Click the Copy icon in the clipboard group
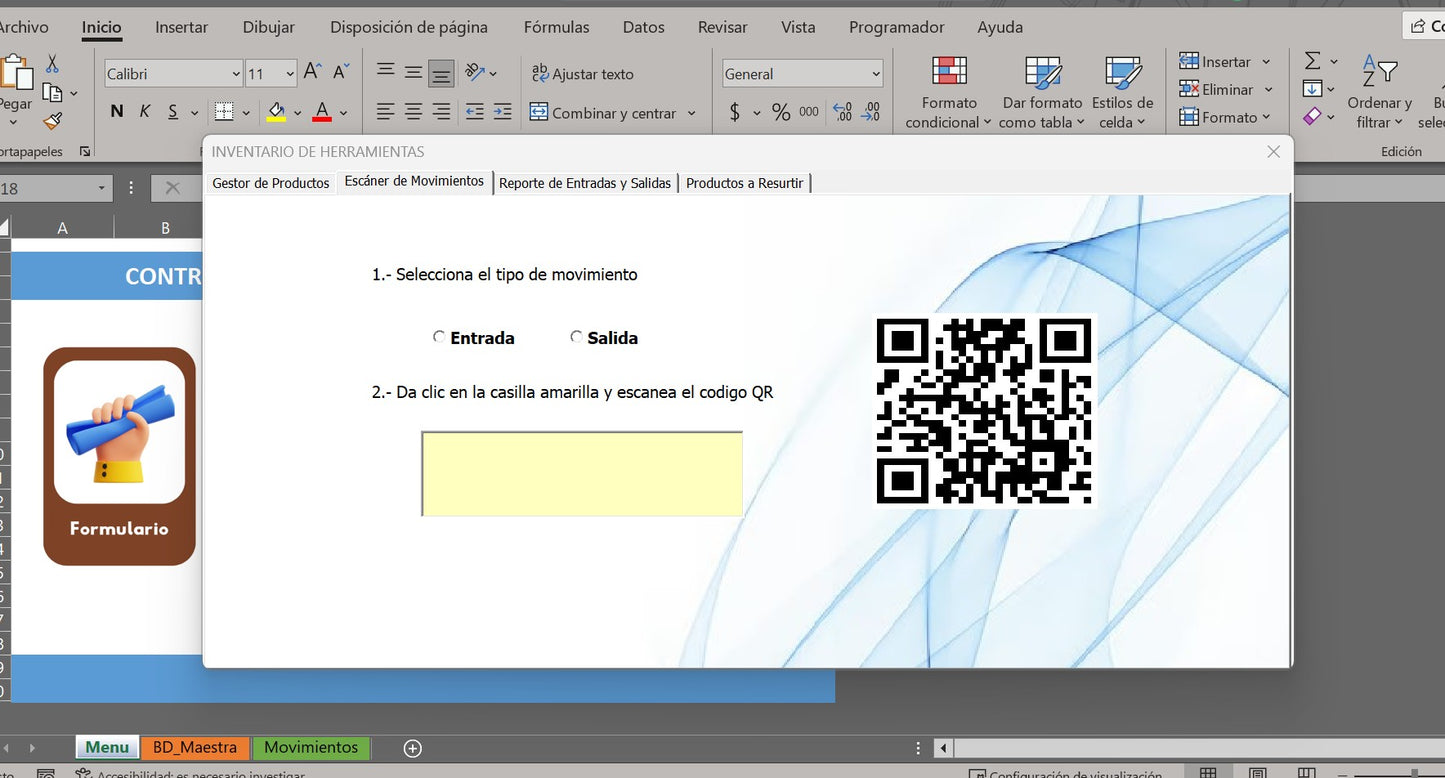 point(52,93)
